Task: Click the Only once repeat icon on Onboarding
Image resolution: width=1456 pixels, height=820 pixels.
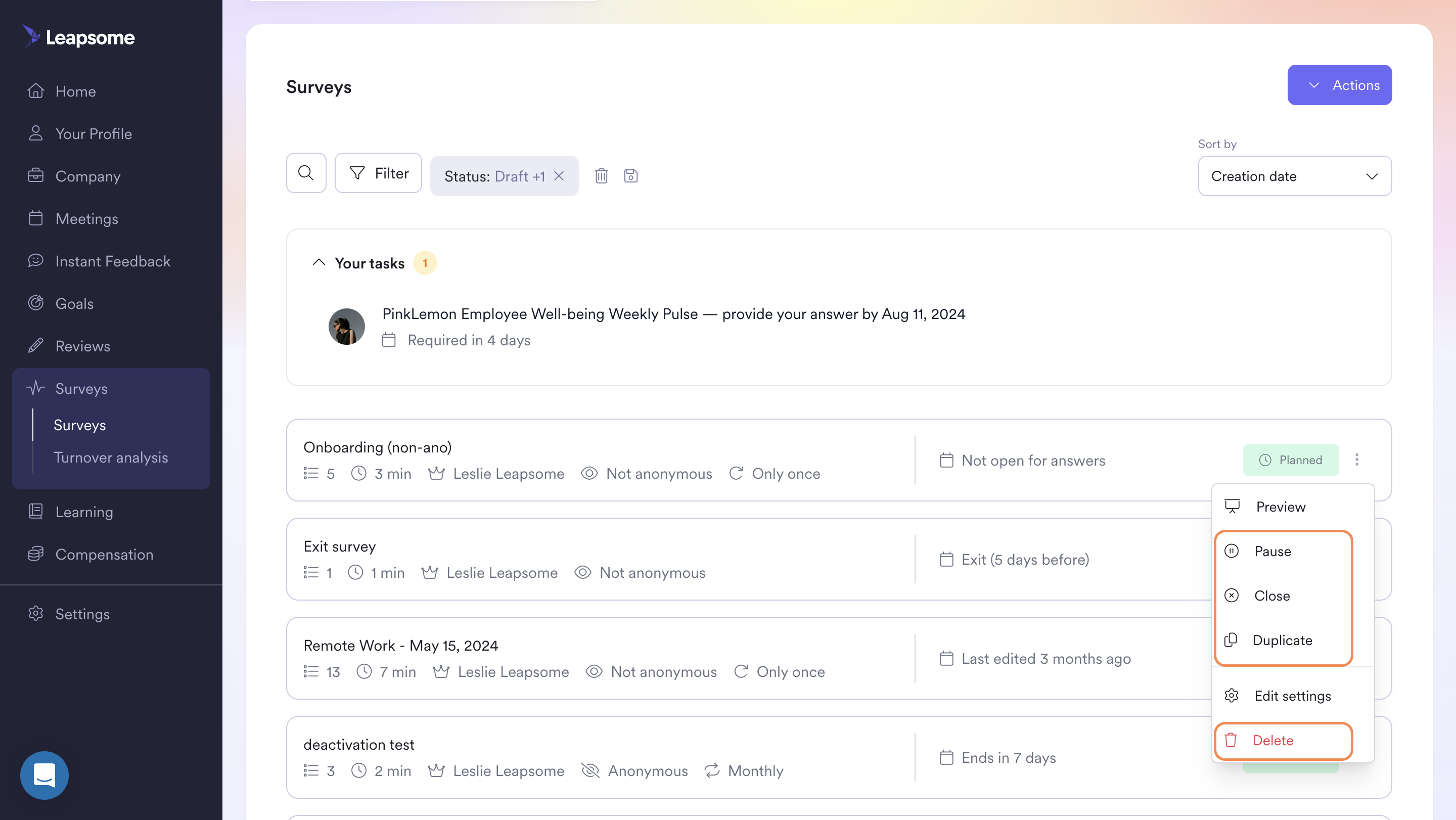Action: pyautogui.click(x=736, y=473)
